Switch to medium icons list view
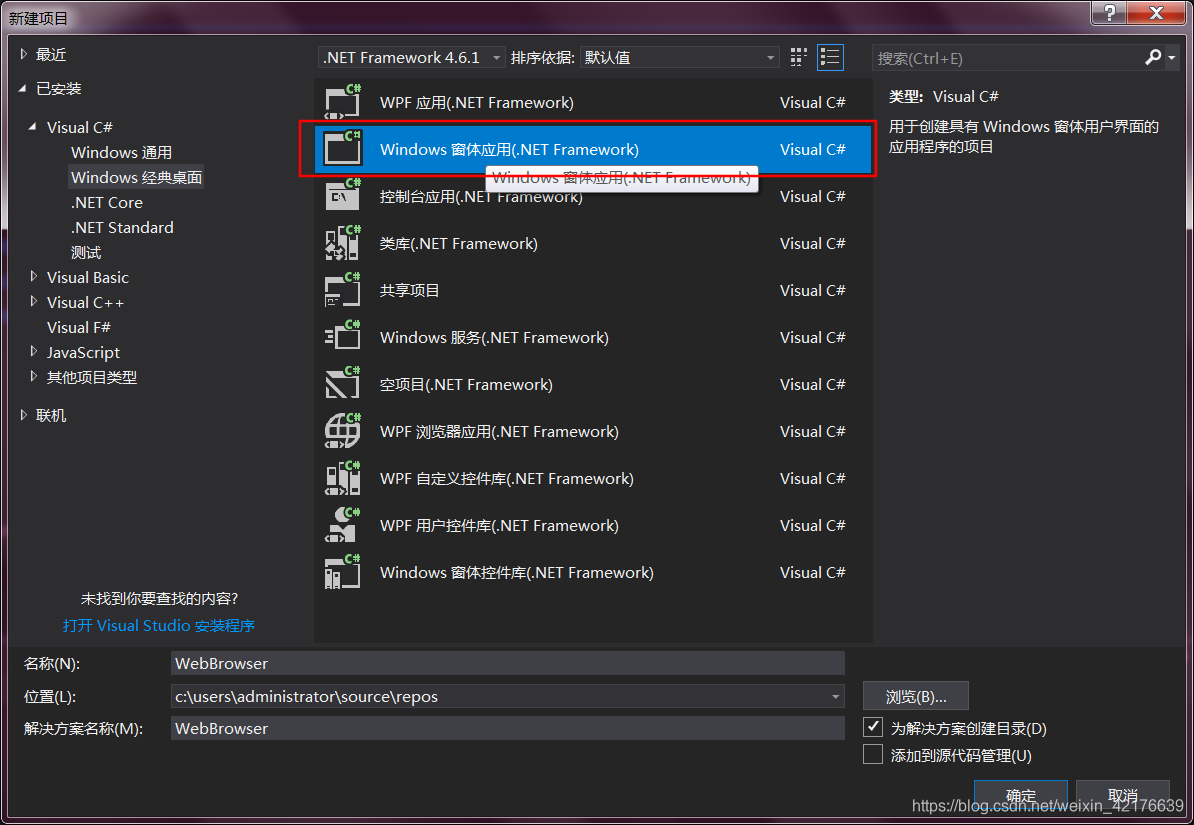The width and height of the screenshot is (1194, 825). tap(830, 57)
